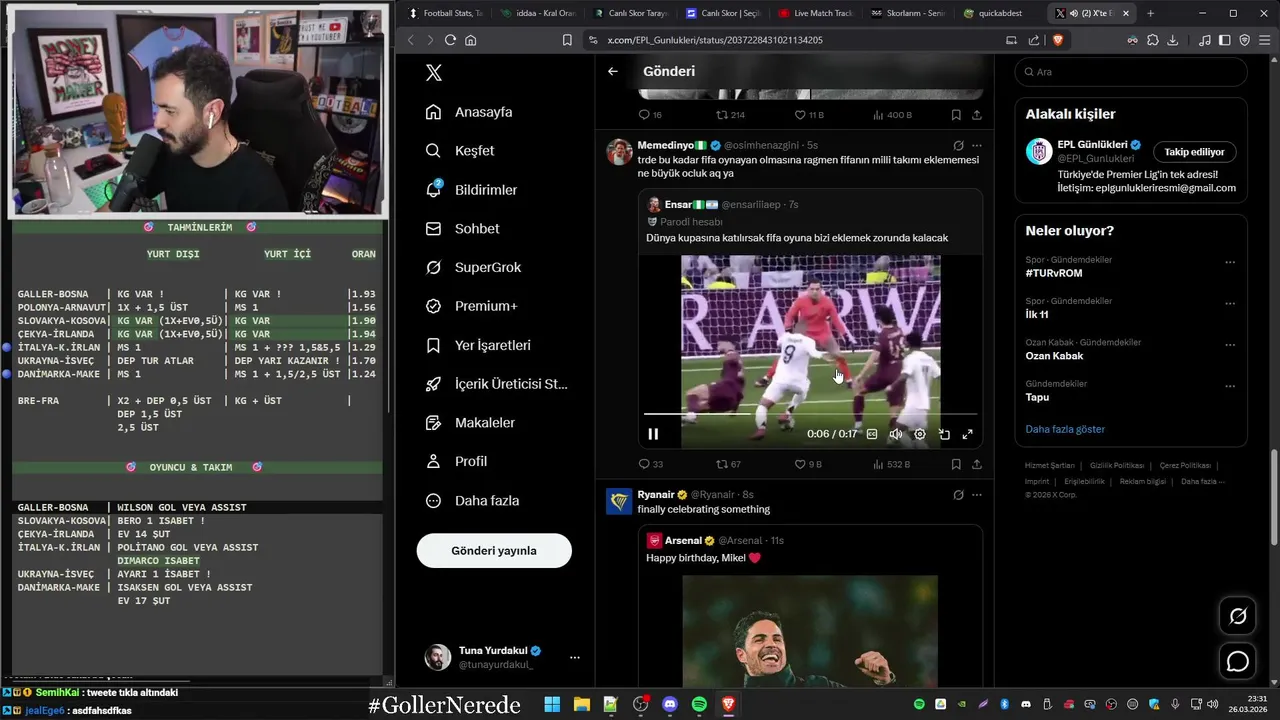This screenshot has width=1280, height=720.
Task: Pause the tweet video
Action: 653,434
